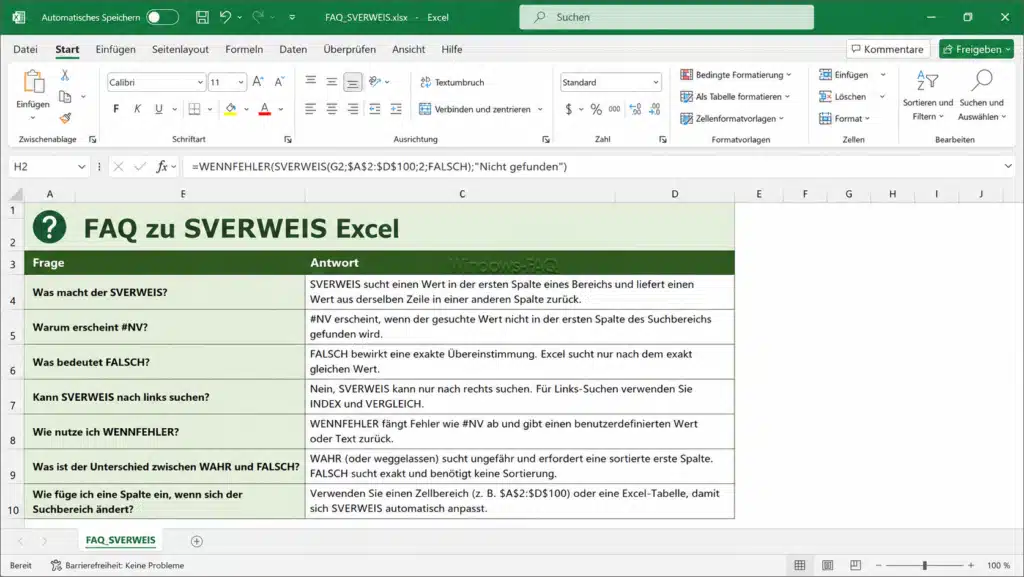Click in the Suchen search box
The image size is (1024, 577).
click(667, 18)
